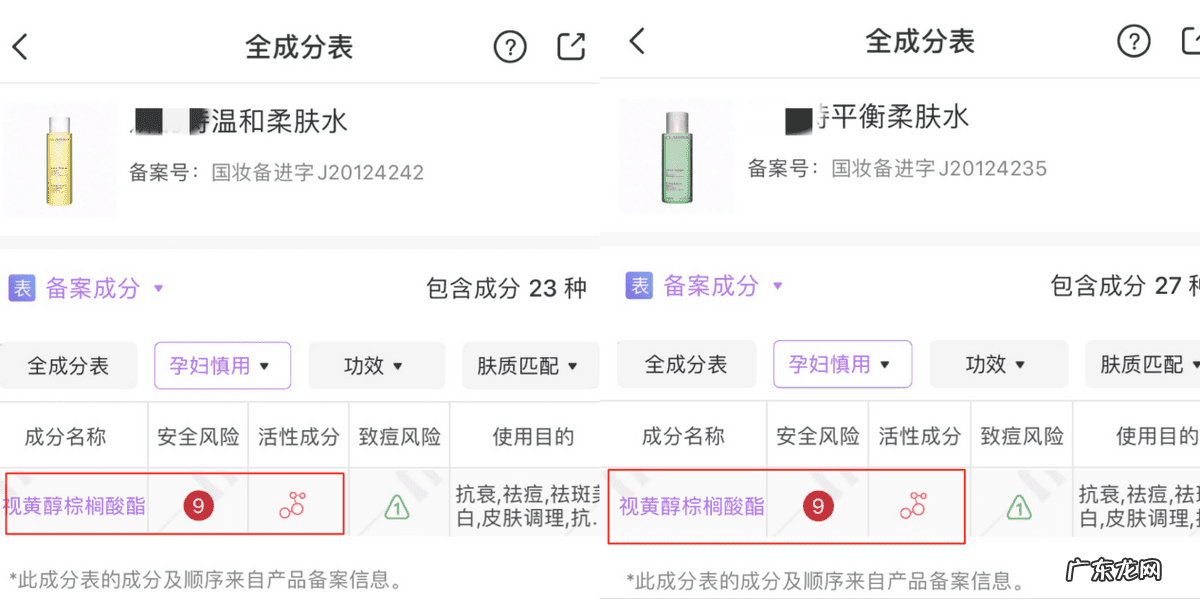Click the cherry-shaped active ingredient icon
The width and height of the screenshot is (1200, 599).
coord(297,505)
